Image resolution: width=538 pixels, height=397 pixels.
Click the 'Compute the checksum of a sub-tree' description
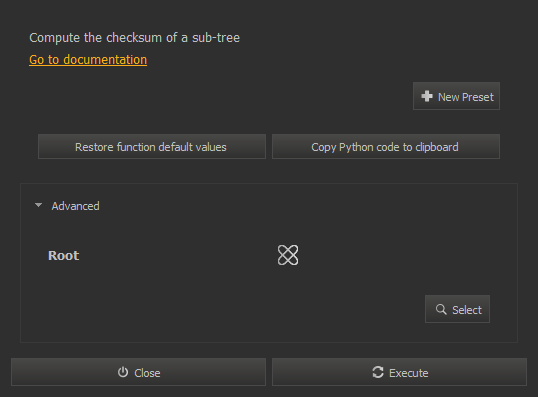tap(134, 38)
